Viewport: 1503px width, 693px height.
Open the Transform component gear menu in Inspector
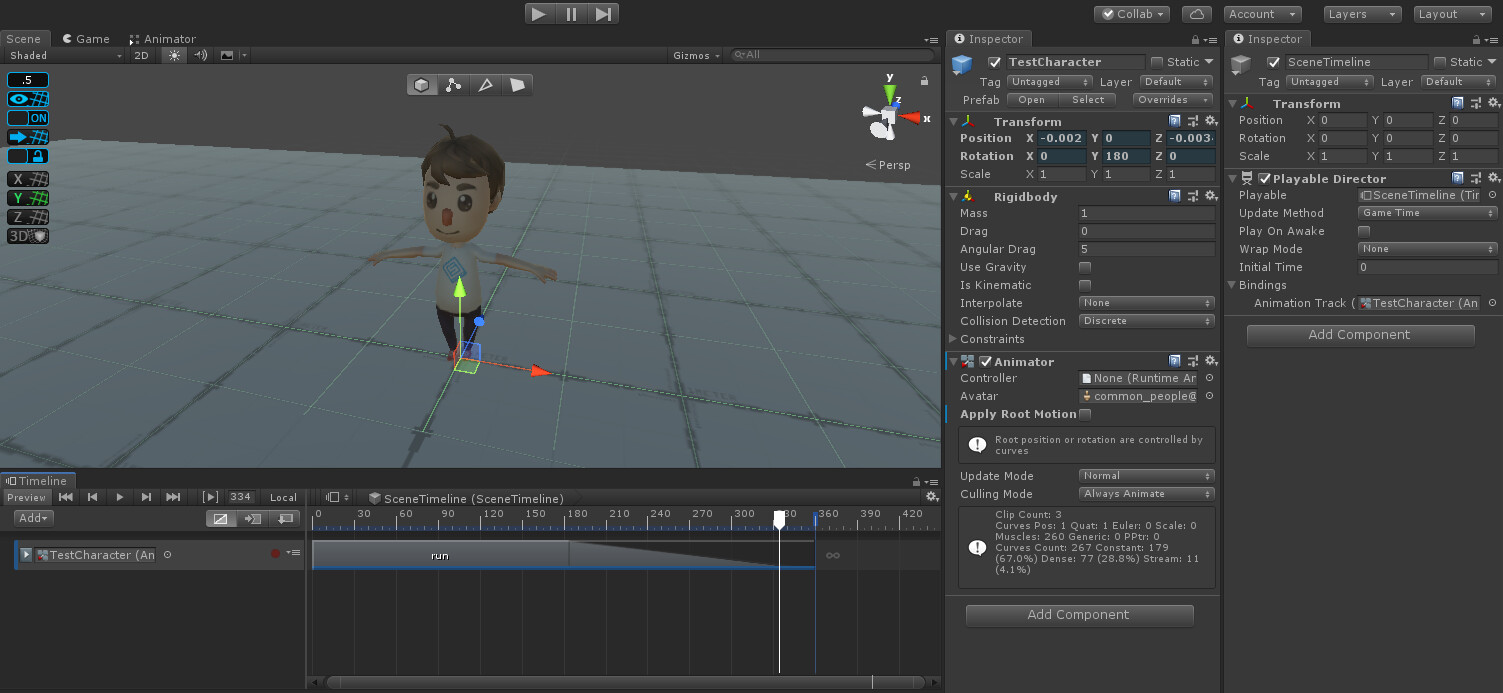[x=1211, y=121]
